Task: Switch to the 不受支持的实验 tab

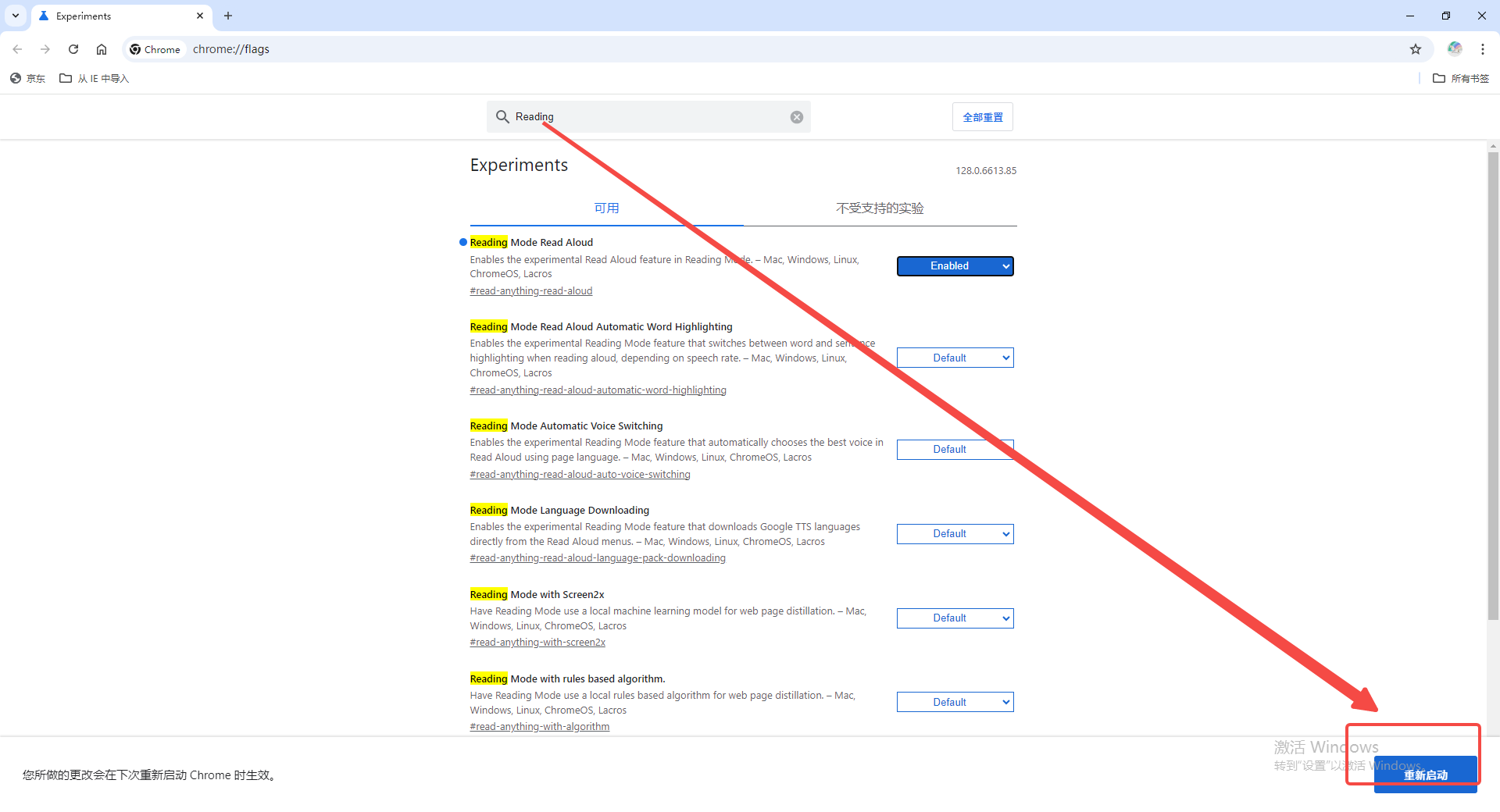Action: click(880, 208)
